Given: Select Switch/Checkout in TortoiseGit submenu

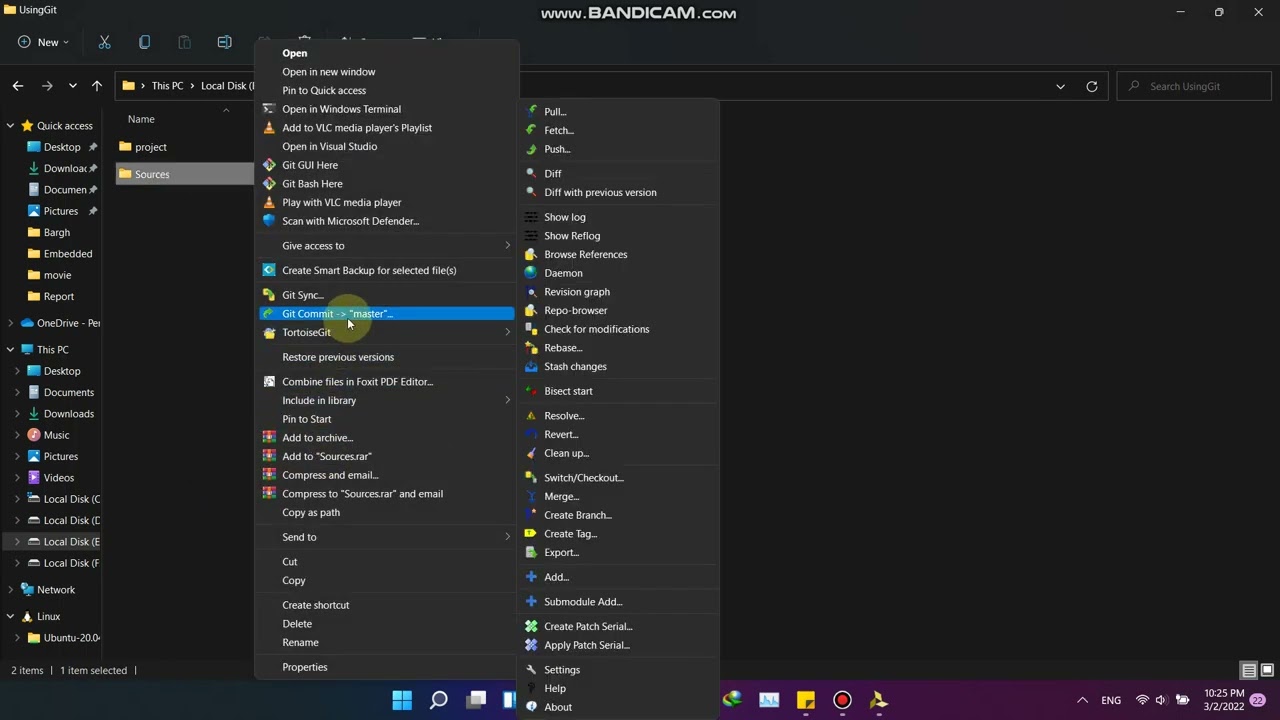Looking at the screenshot, I should [x=618, y=478].
